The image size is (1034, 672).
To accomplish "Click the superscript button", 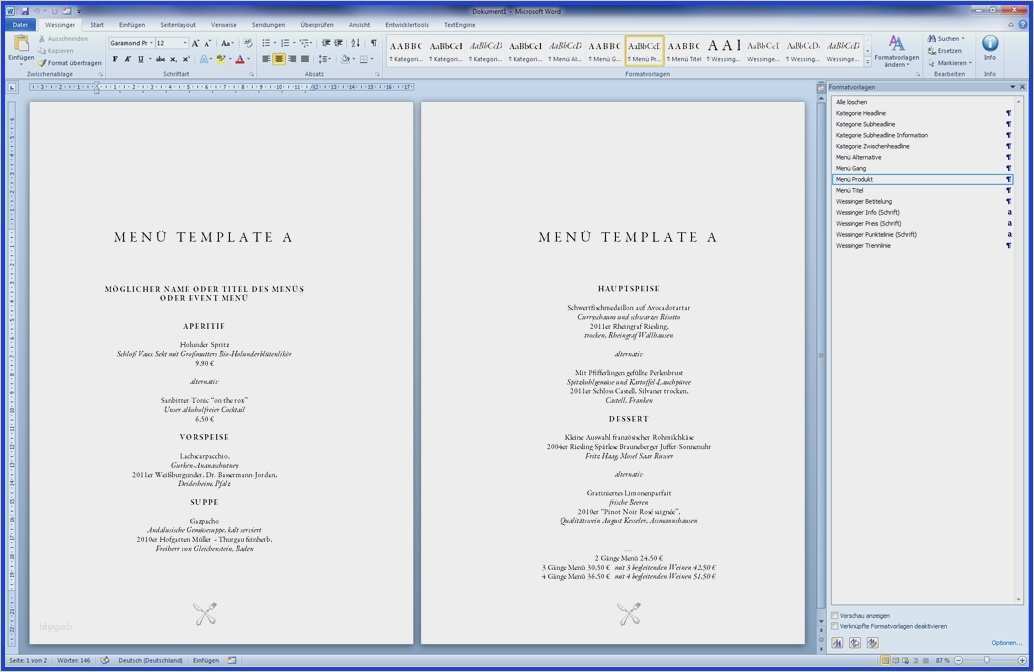I will [186, 59].
